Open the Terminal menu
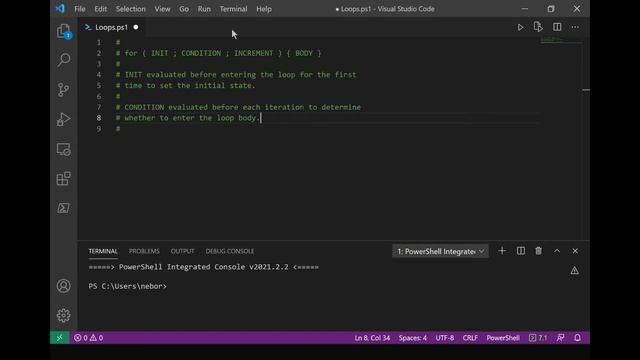640x360 pixels. click(x=233, y=9)
